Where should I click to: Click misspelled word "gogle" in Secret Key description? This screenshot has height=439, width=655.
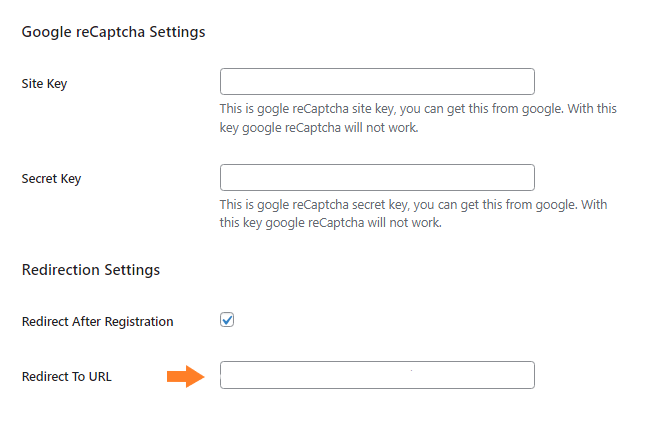coord(265,205)
